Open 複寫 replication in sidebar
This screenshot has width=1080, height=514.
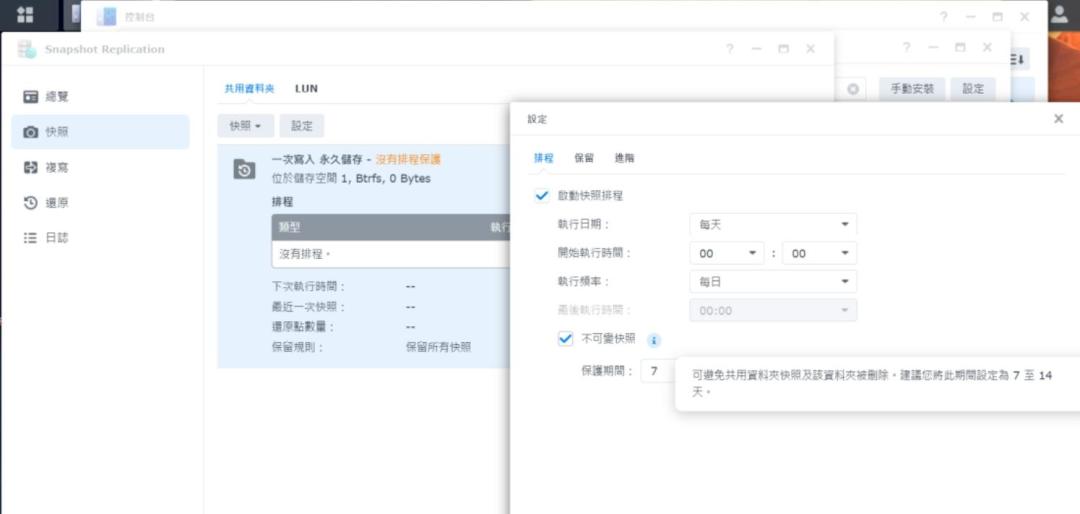pos(101,167)
